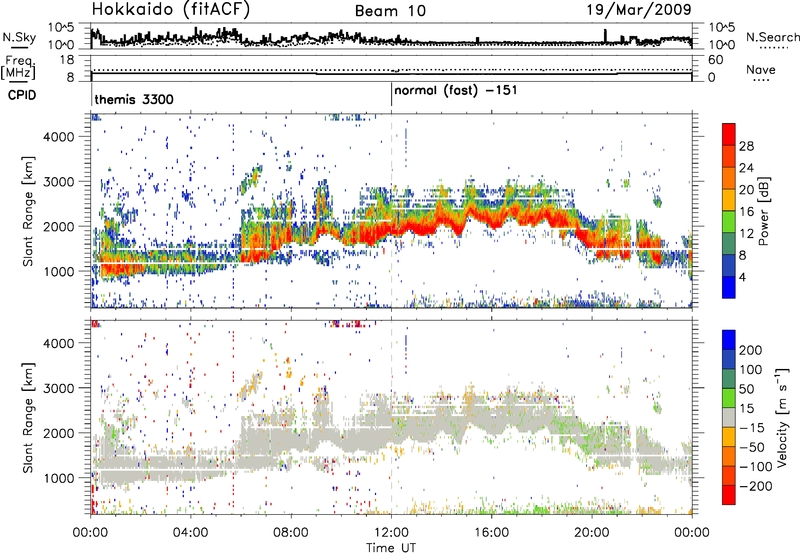Click the '-15' label on the Velocity color bar
The height and width of the screenshot is (554, 800).
tap(751, 428)
